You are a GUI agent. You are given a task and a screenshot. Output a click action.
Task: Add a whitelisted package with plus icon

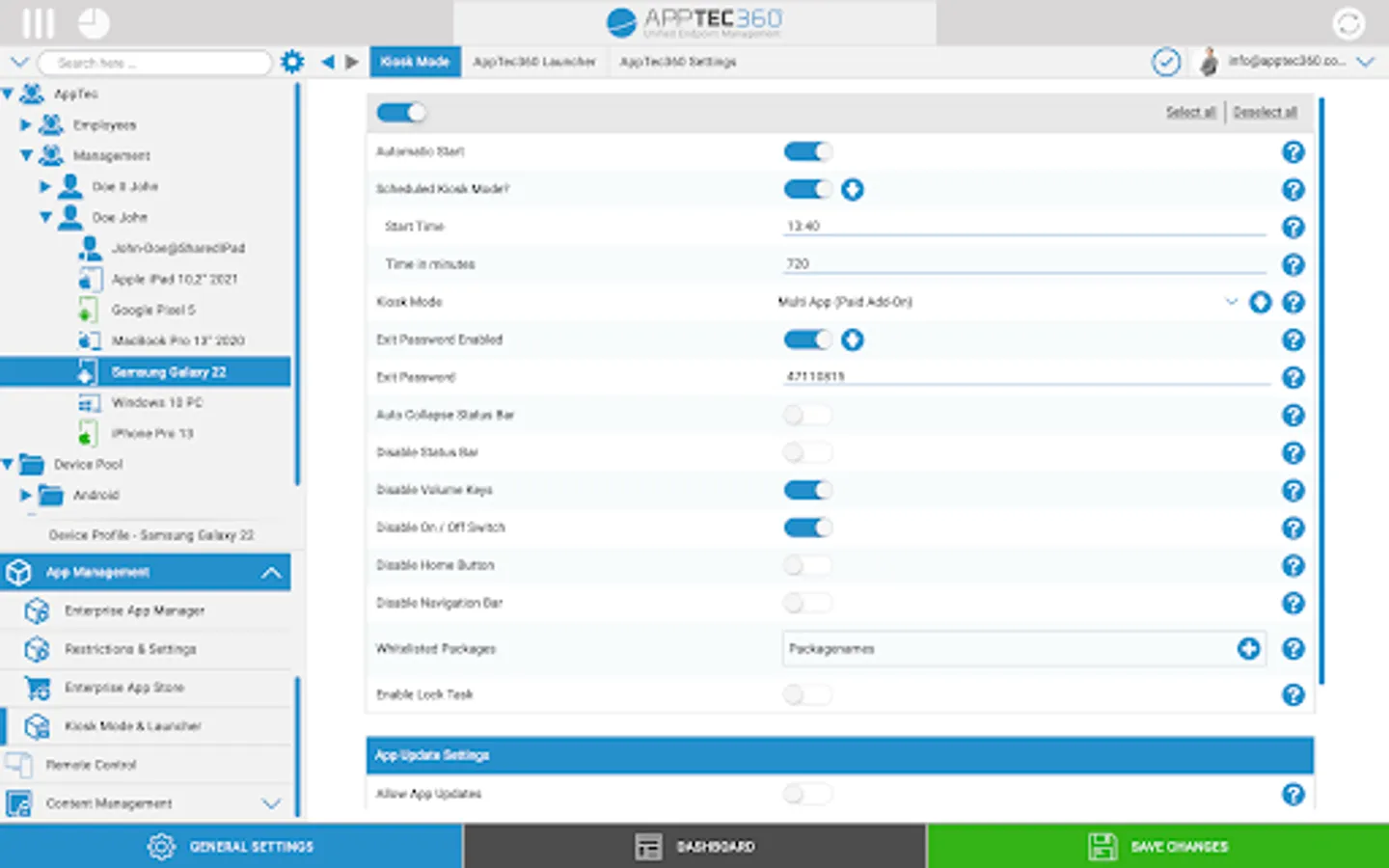(x=1249, y=649)
